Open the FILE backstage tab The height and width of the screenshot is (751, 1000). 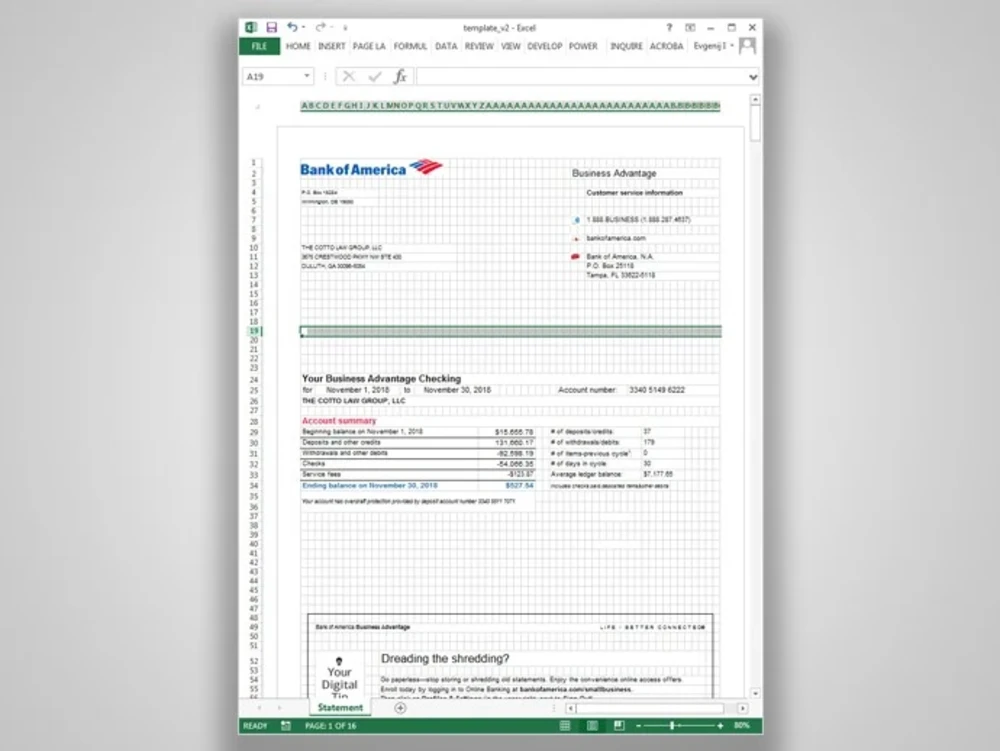tap(259, 46)
